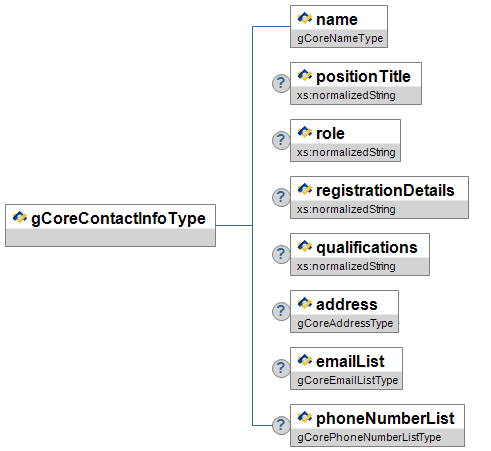The width and height of the screenshot is (491, 451).
Task: Select the gCoreContactInfoType root node
Action: pos(110,226)
